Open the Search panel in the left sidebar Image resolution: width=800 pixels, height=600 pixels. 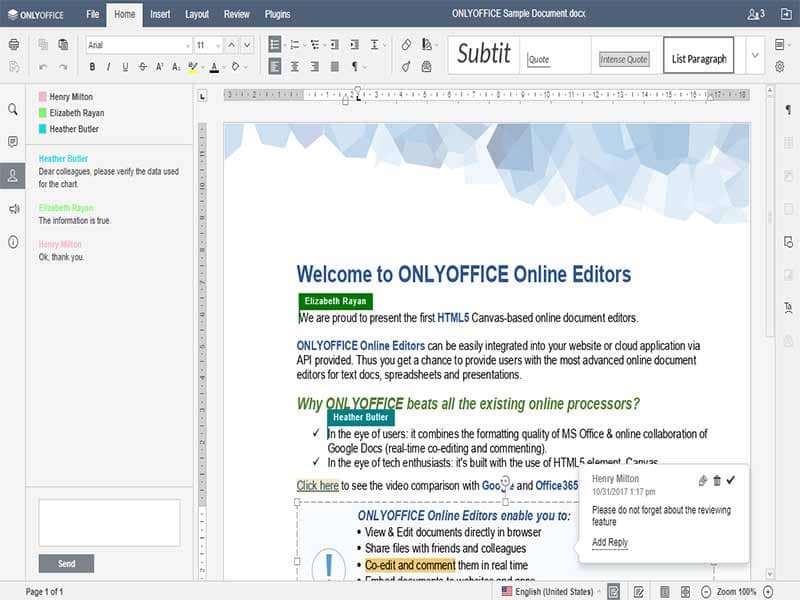(x=14, y=110)
